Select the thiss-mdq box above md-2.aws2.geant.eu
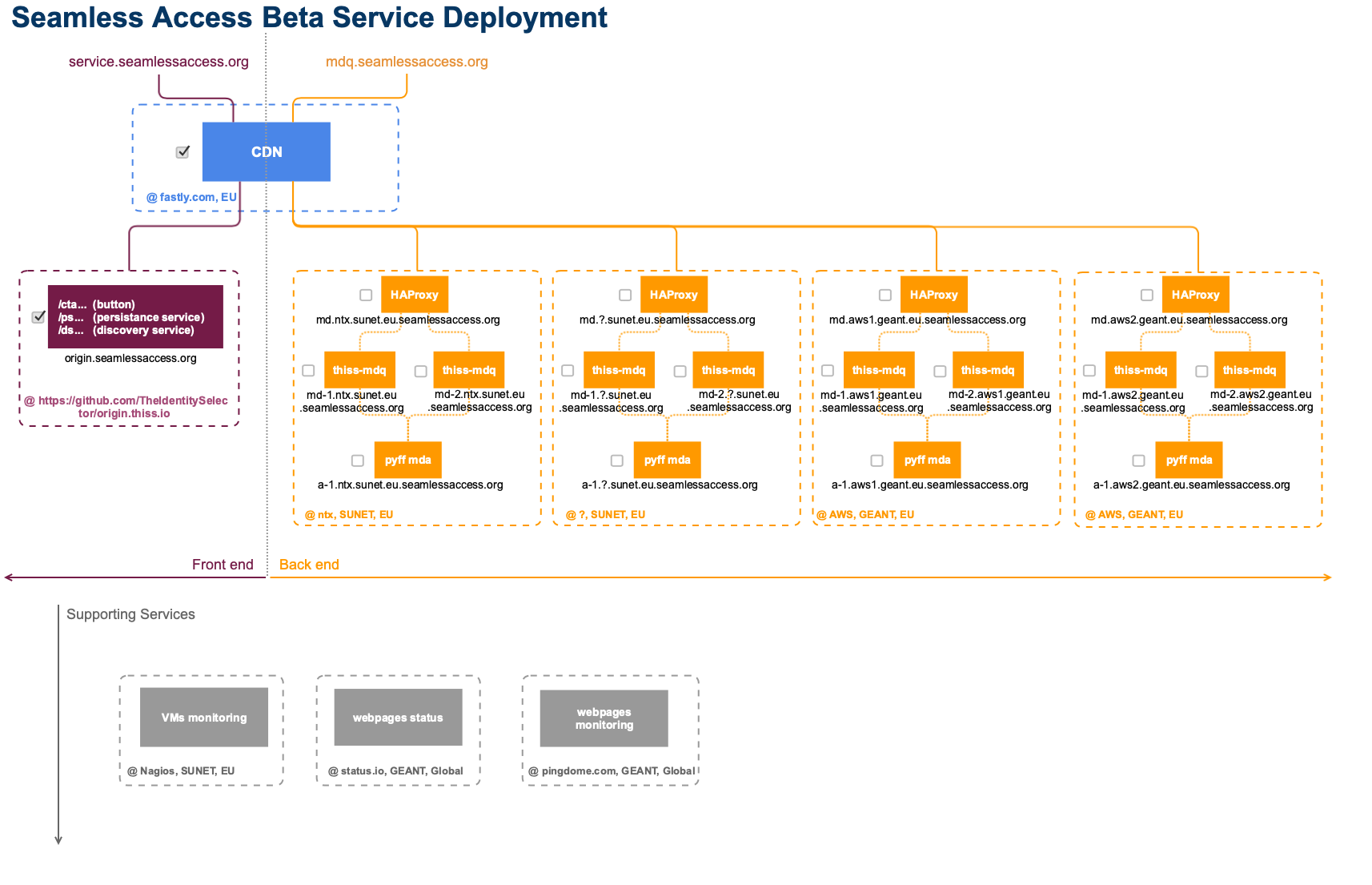 click(x=1250, y=370)
